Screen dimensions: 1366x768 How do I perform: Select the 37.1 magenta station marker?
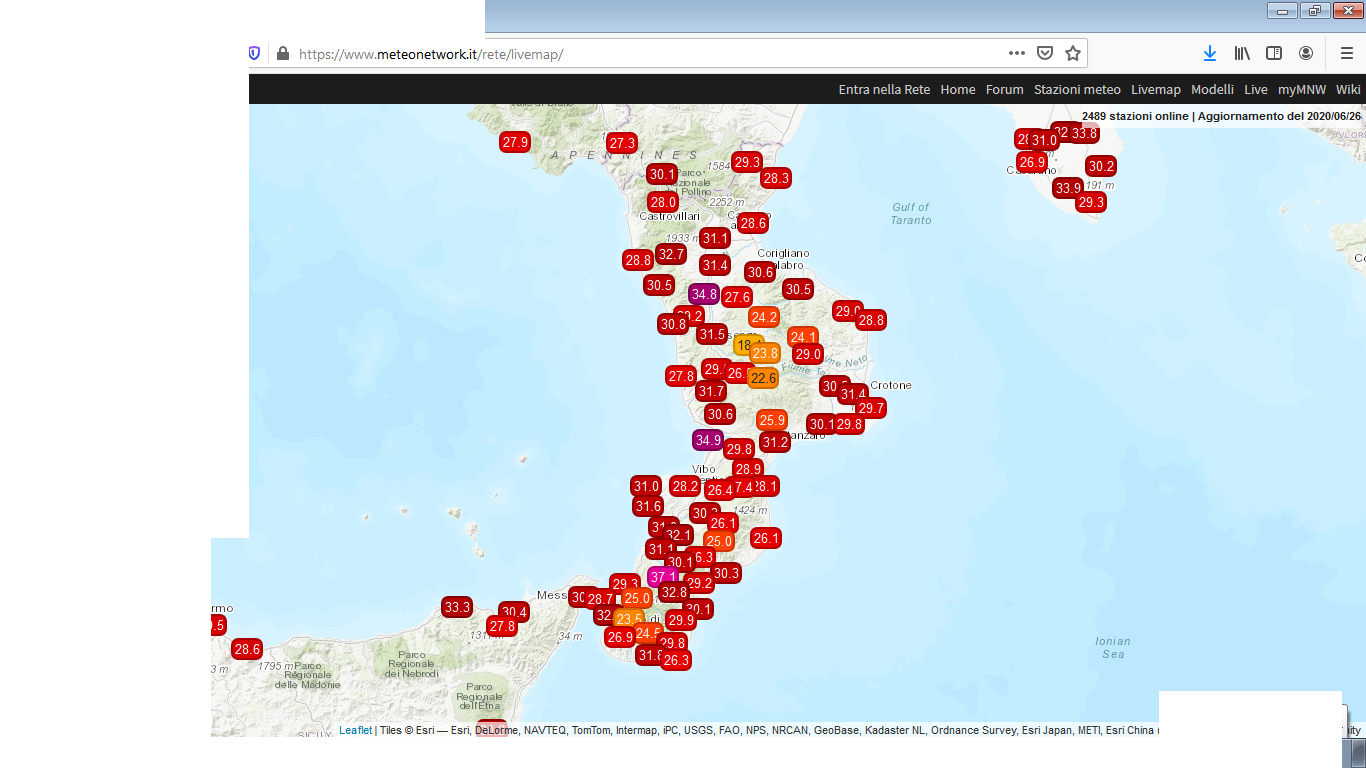pyautogui.click(x=663, y=577)
